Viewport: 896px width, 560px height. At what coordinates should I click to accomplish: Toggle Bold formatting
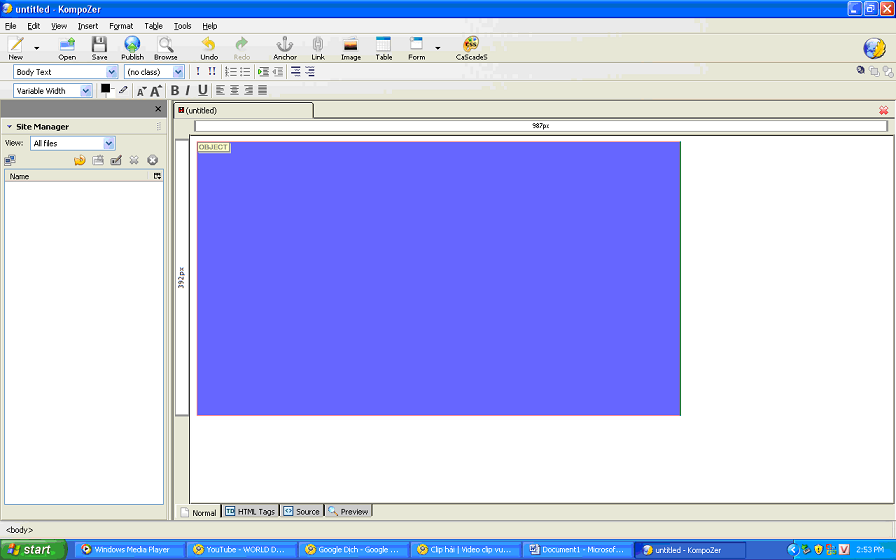coord(175,90)
